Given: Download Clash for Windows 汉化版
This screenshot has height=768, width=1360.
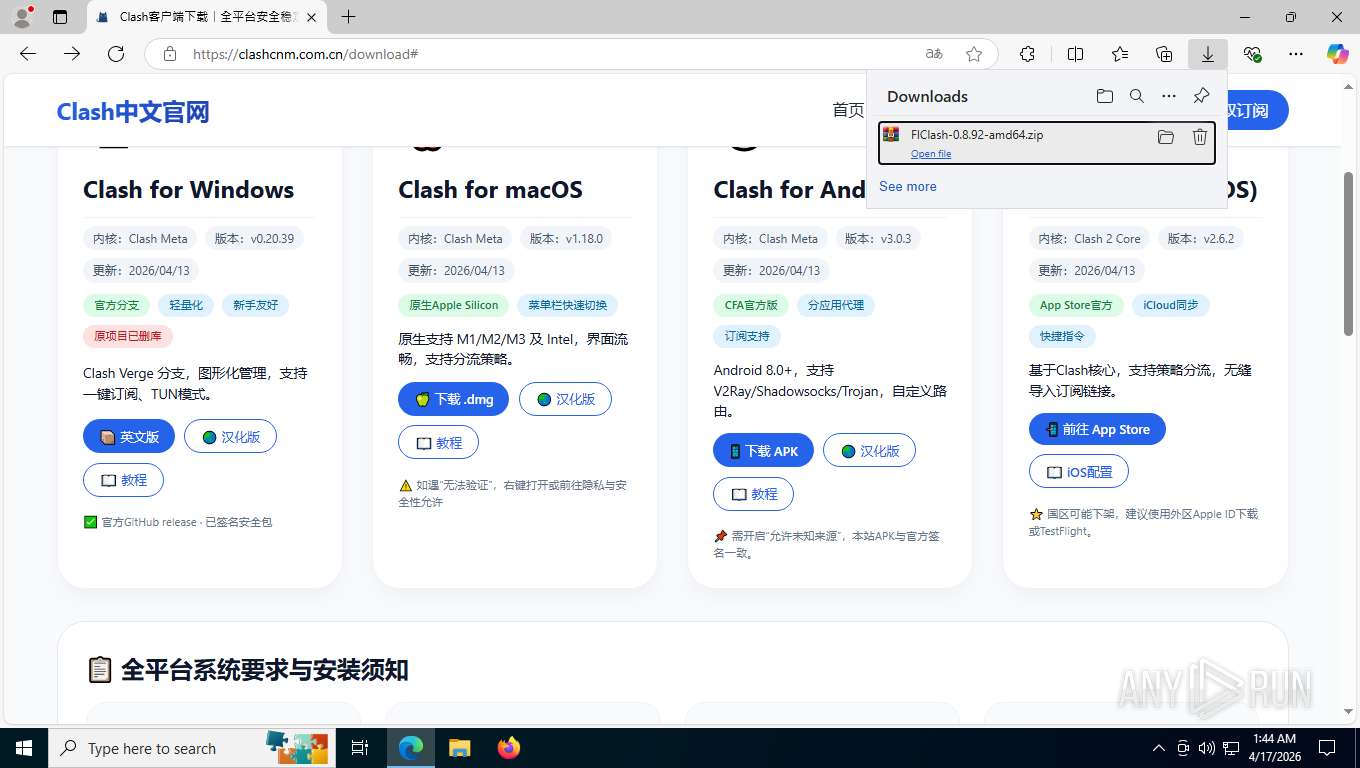Looking at the screenshot, I should [230, 437].
